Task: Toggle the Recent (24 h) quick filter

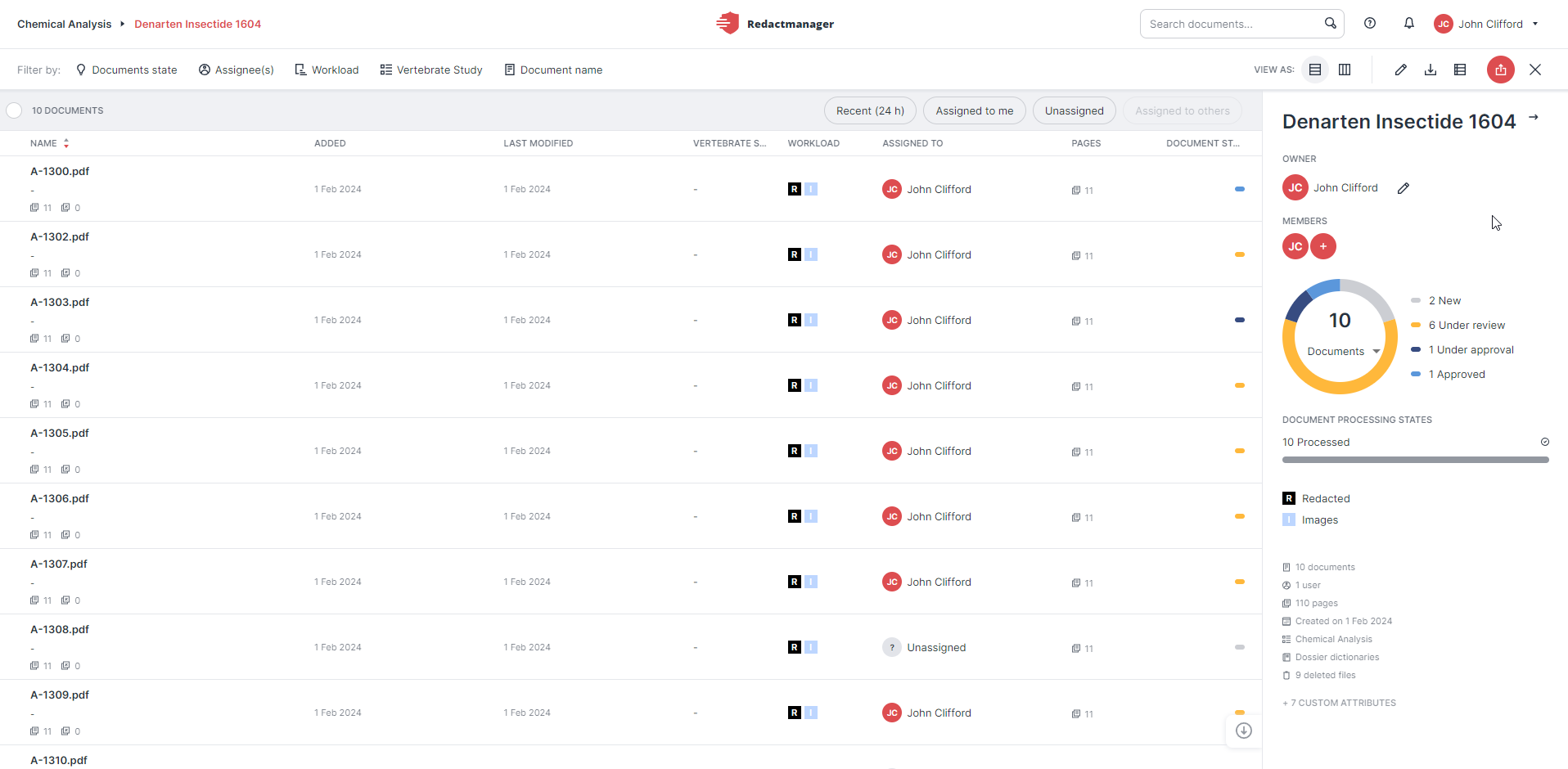Action: 870,110
